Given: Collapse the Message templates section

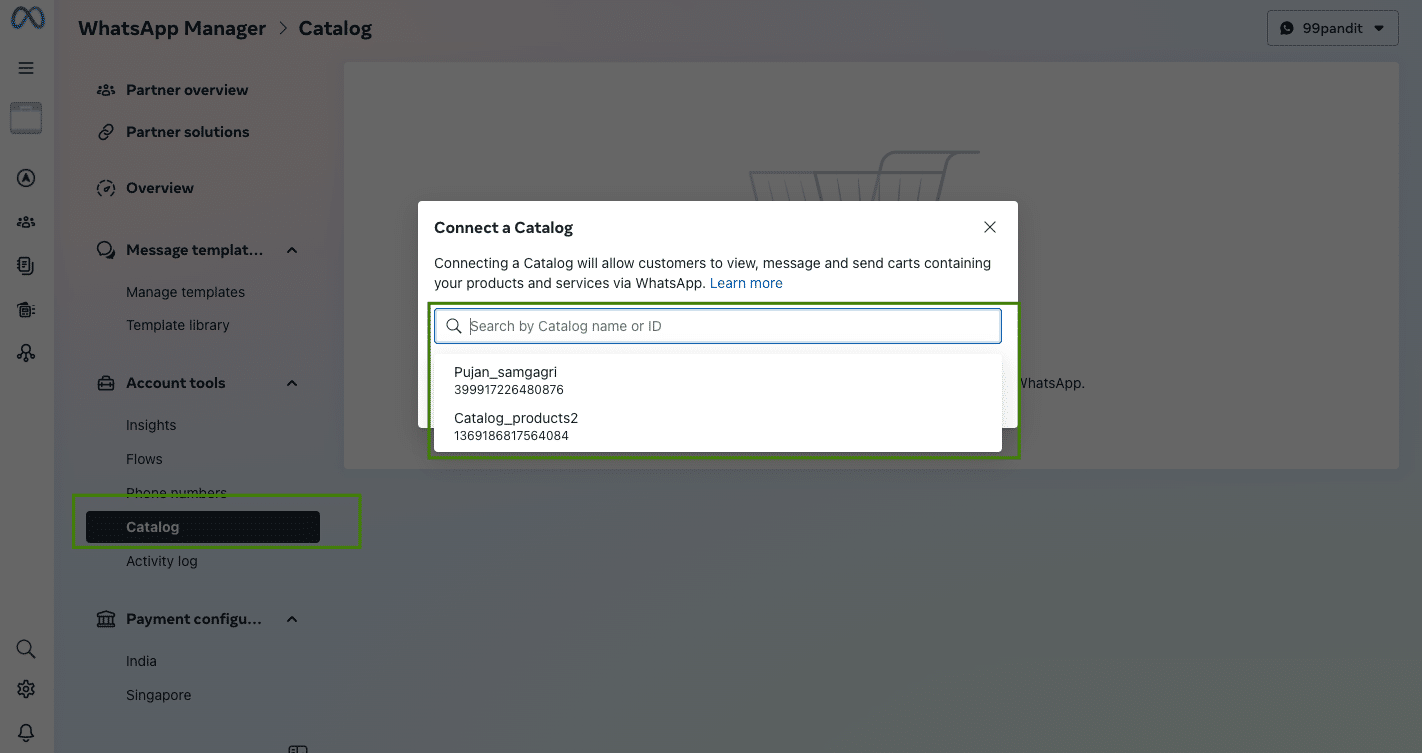Looking at the screenshot, I should pyautogui.click(x=292, y=250).
